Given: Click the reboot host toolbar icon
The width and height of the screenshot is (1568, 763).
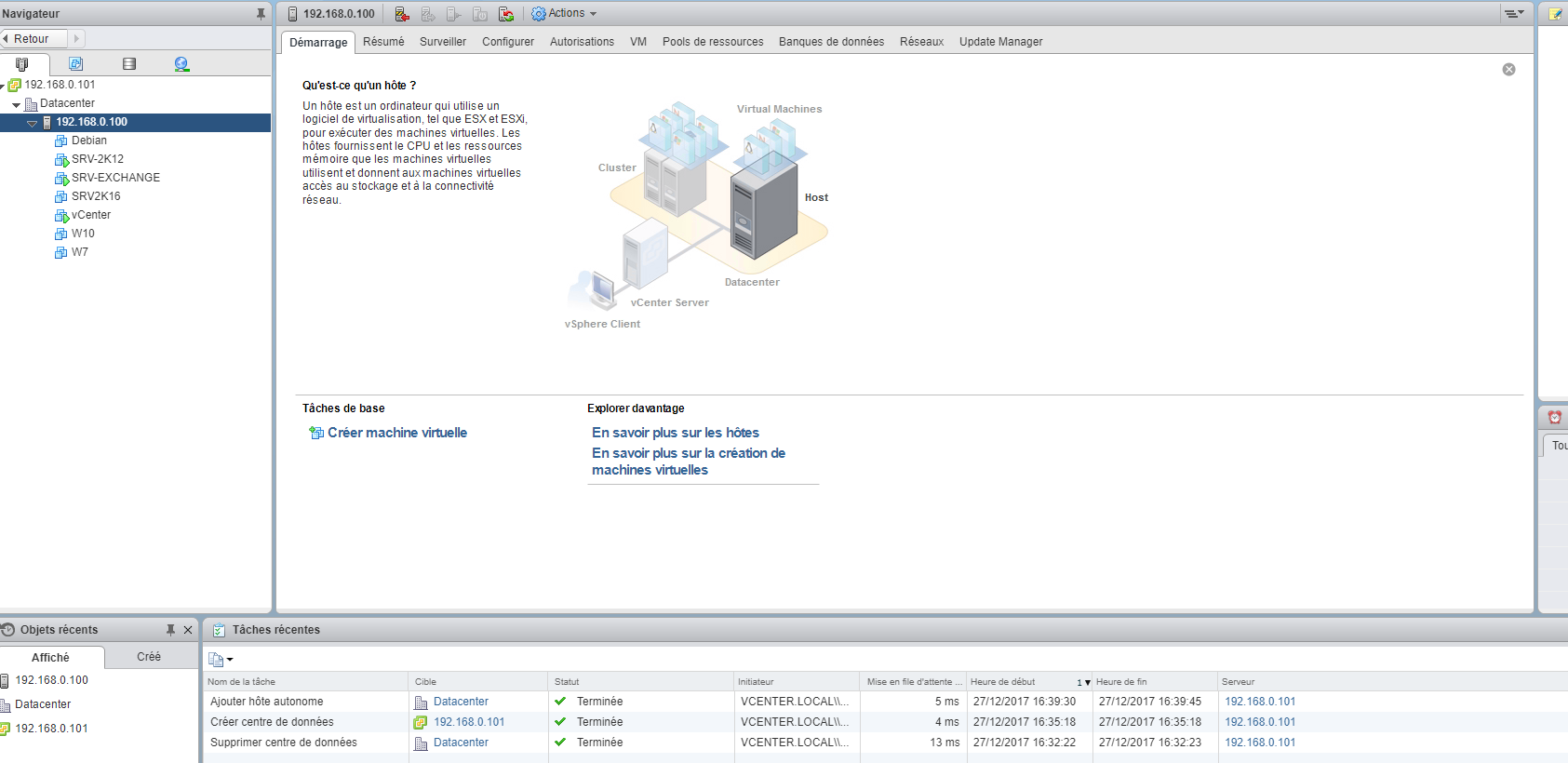Looking at the screenshot, I should click(506, 14).
